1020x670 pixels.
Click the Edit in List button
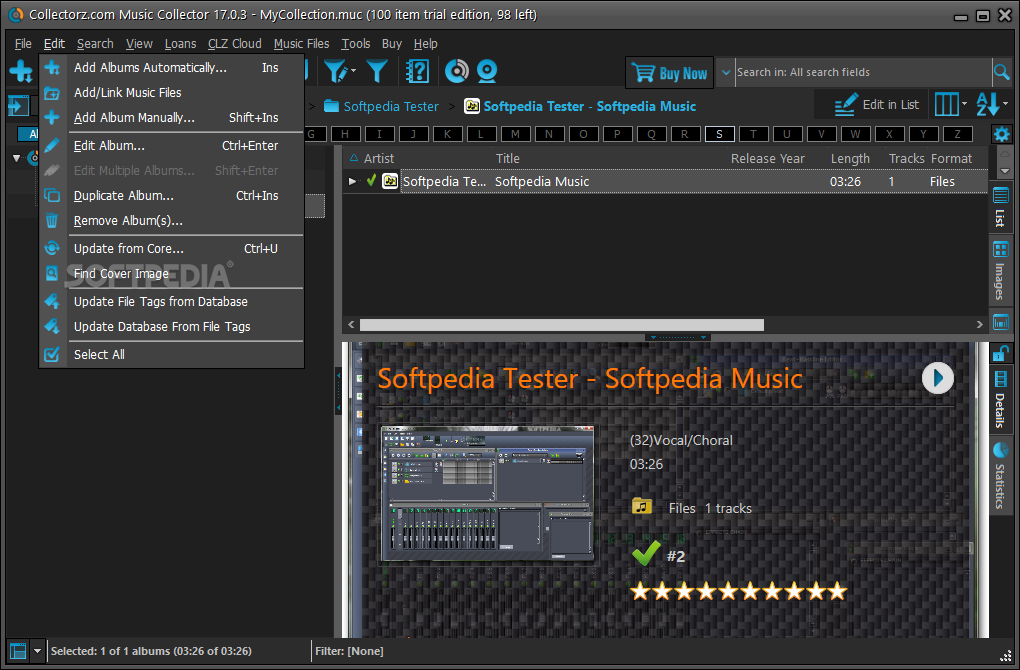[x=876, y=105]
